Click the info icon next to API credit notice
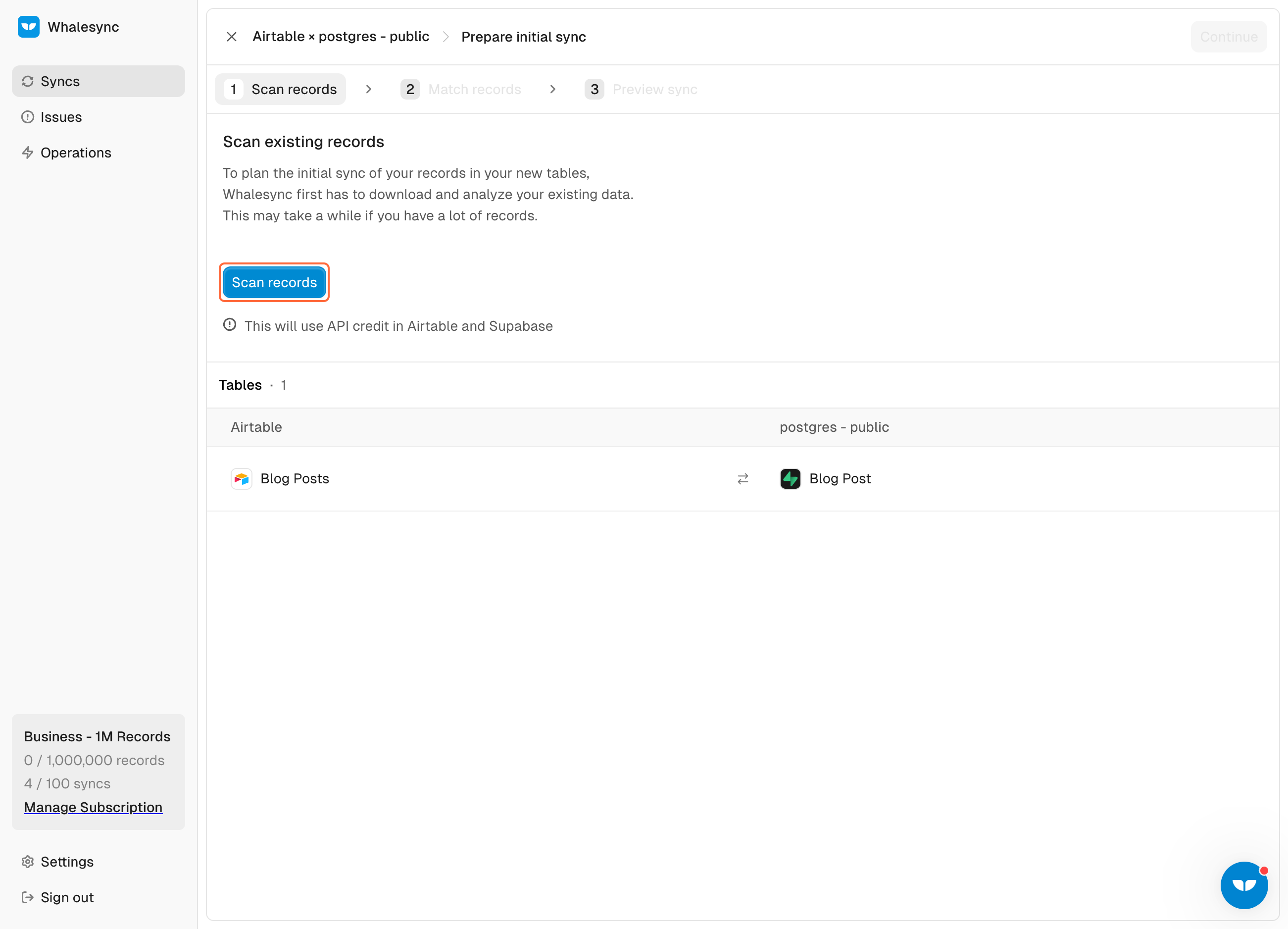 [229, 325]
